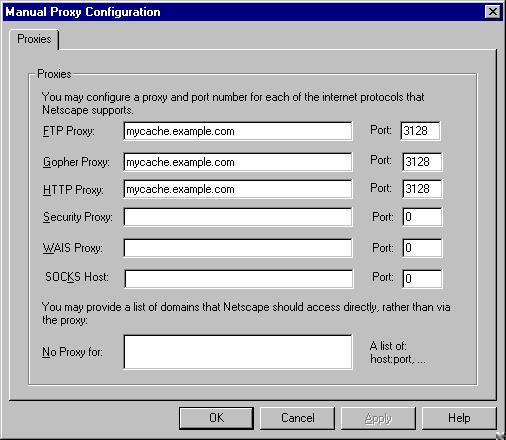The width and height of the screenshot is (506, 440).
Task: Click the HTTP Proxy port field
Action: coord(422,189)
